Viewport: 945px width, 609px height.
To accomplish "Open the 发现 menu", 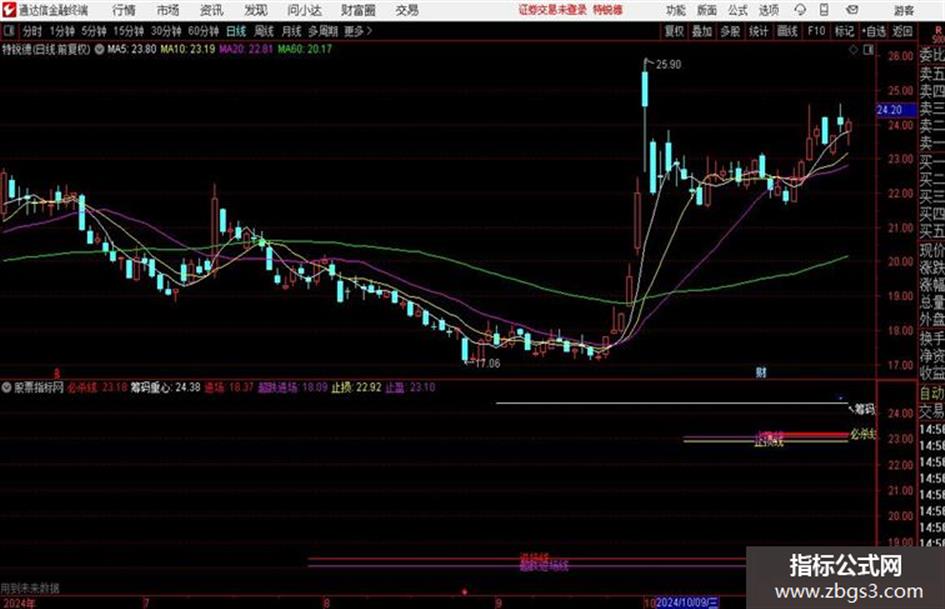I will click(256, 10).
